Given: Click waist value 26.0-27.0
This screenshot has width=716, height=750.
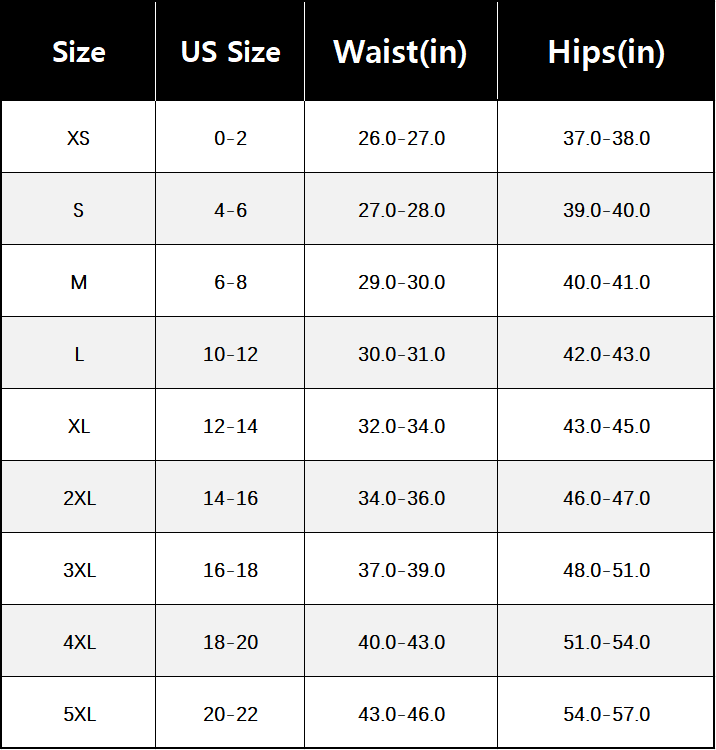Looking at the screenshot, I should point(401,138).
